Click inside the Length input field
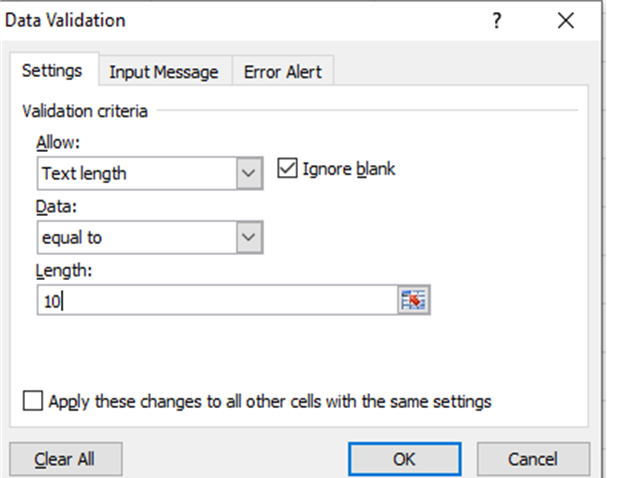This screenshot has height=478, width=617. [215, 300]
